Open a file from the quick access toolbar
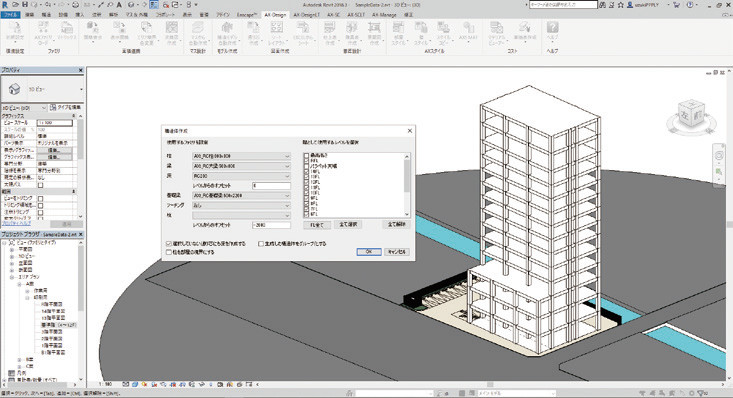Image resolution: width=733 pixels, height=398 pixels. pyautogui.click(x=15, y=5)
